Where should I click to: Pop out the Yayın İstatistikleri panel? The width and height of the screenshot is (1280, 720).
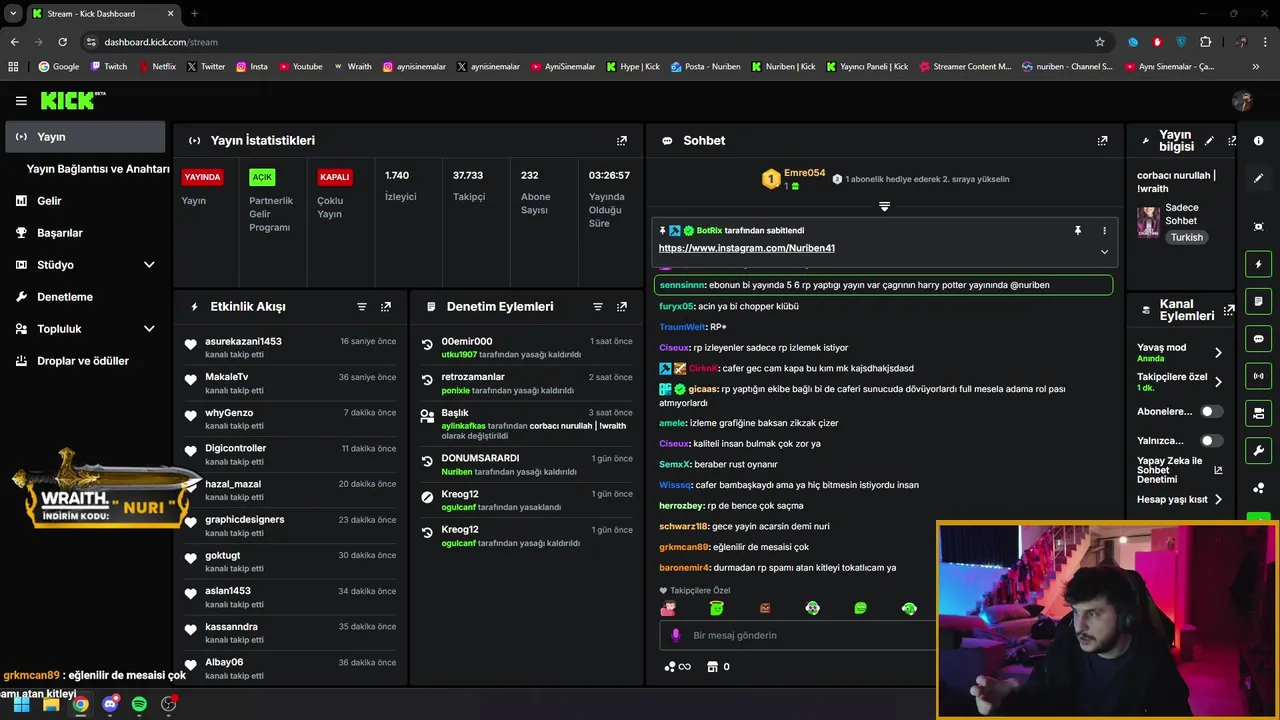coord(622,141)
